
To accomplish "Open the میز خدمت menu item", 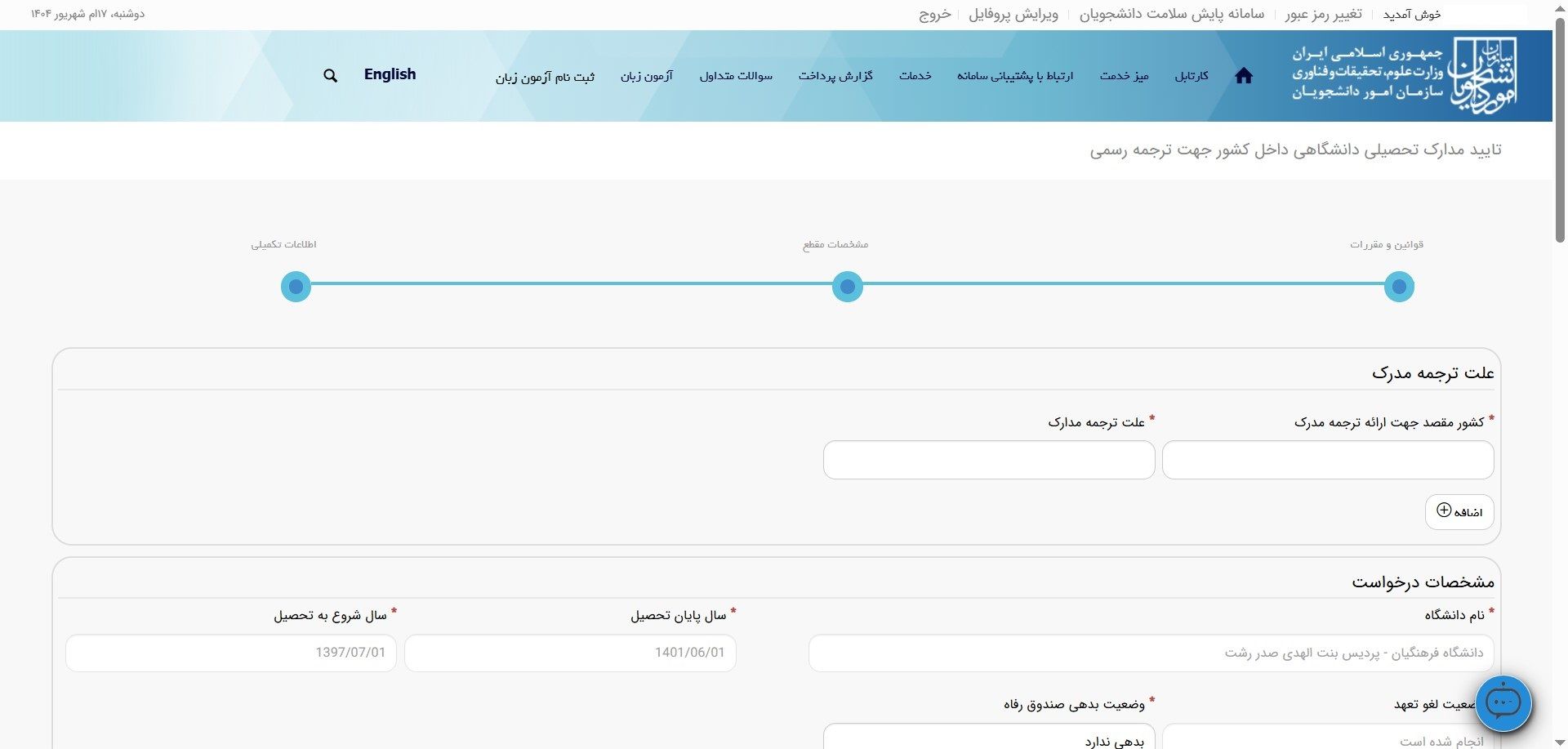I will click(1124, 76).
